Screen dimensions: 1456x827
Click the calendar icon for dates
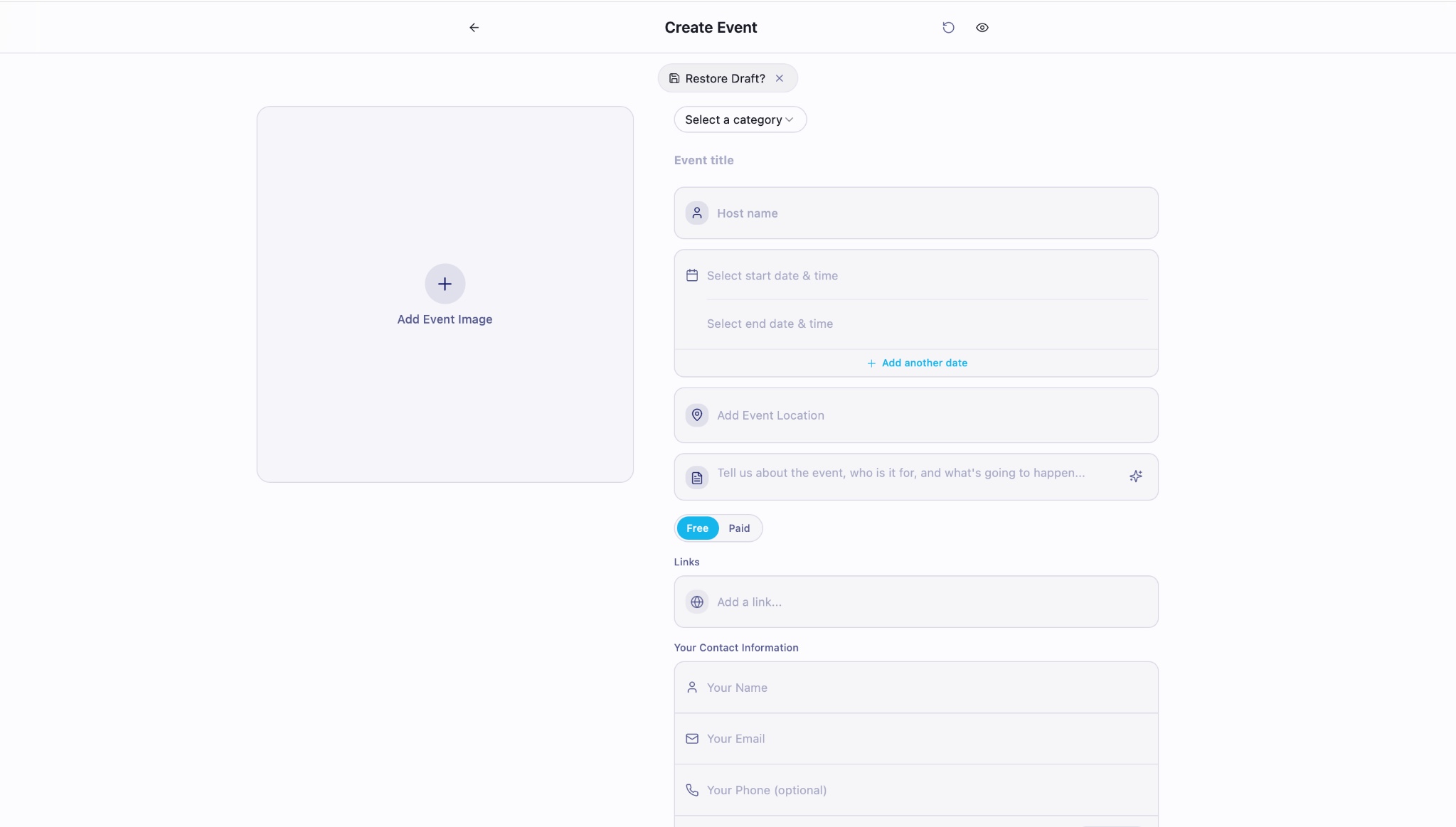pos(691,275)
